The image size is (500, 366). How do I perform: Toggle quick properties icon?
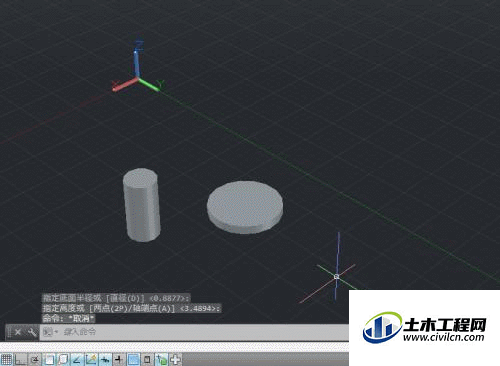point(147,359)
